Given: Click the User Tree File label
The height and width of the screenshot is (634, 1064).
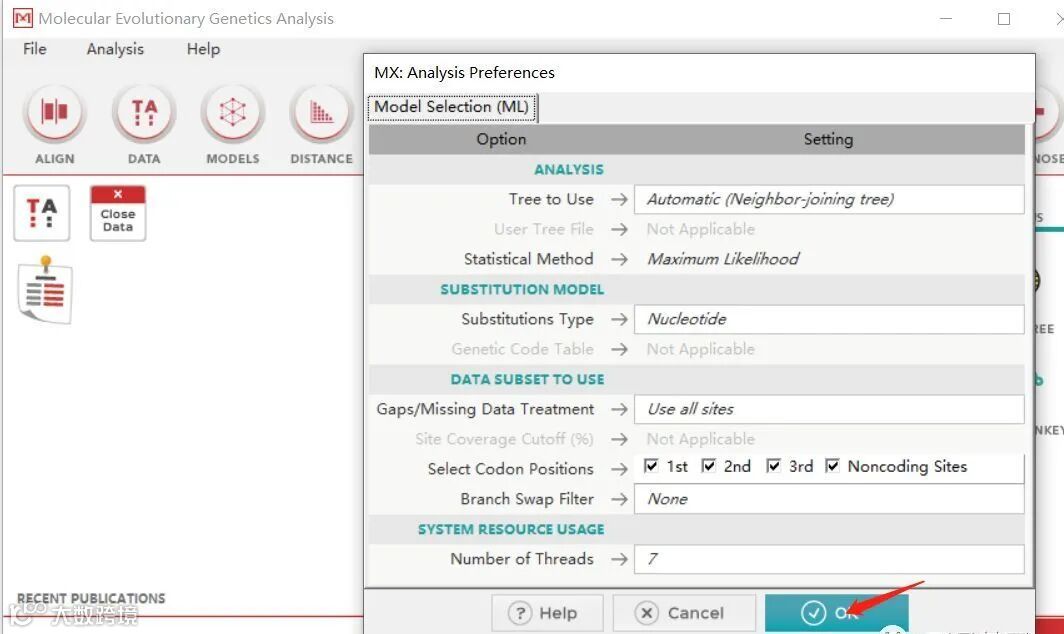Looking at the screenshot, I should tap(544, 229).
